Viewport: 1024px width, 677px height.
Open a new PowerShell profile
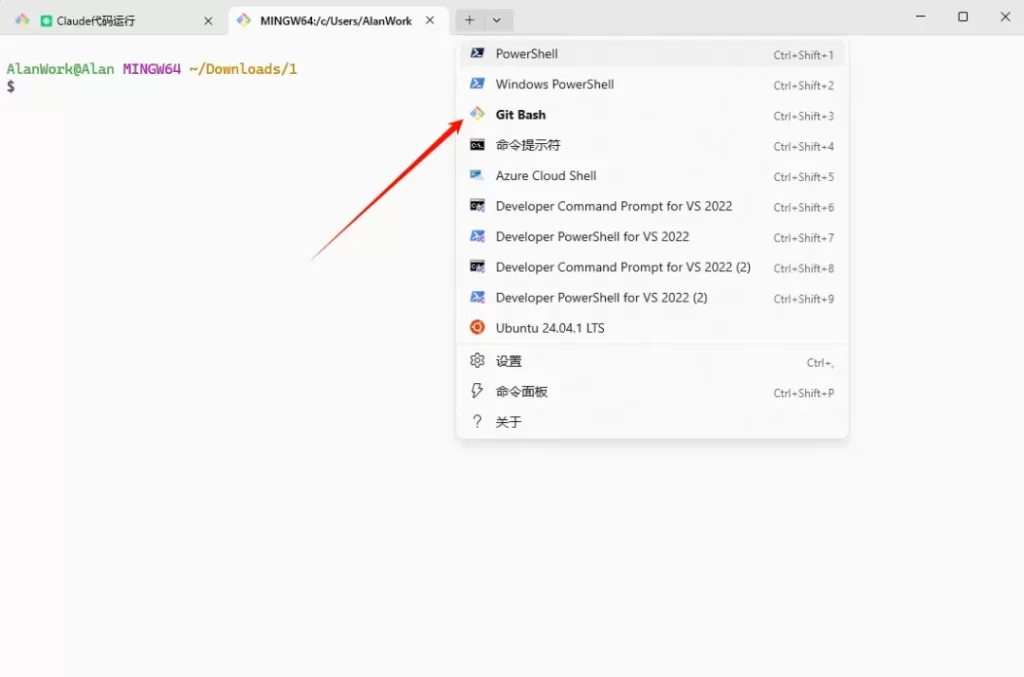click(x=652, y=54)
